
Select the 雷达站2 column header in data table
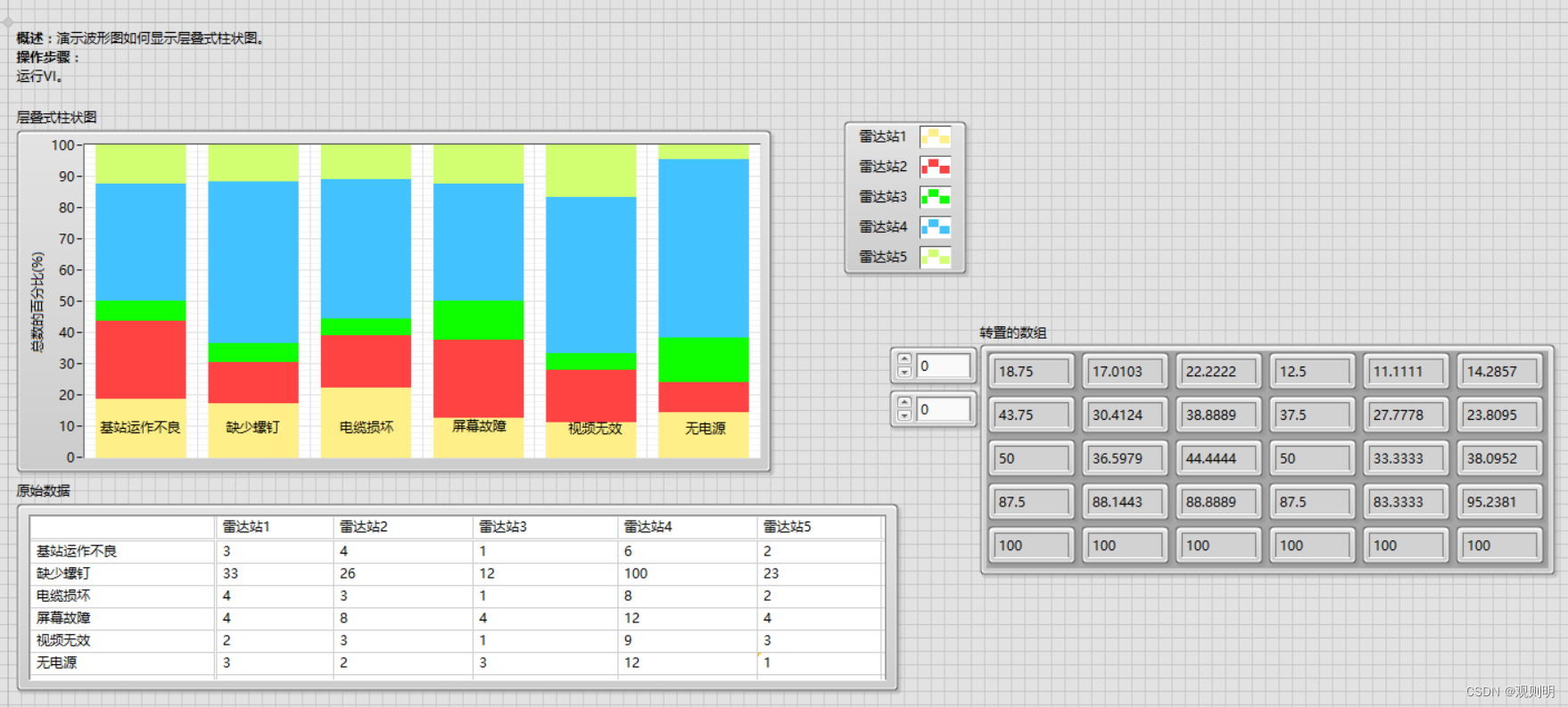tap(403, 527)
